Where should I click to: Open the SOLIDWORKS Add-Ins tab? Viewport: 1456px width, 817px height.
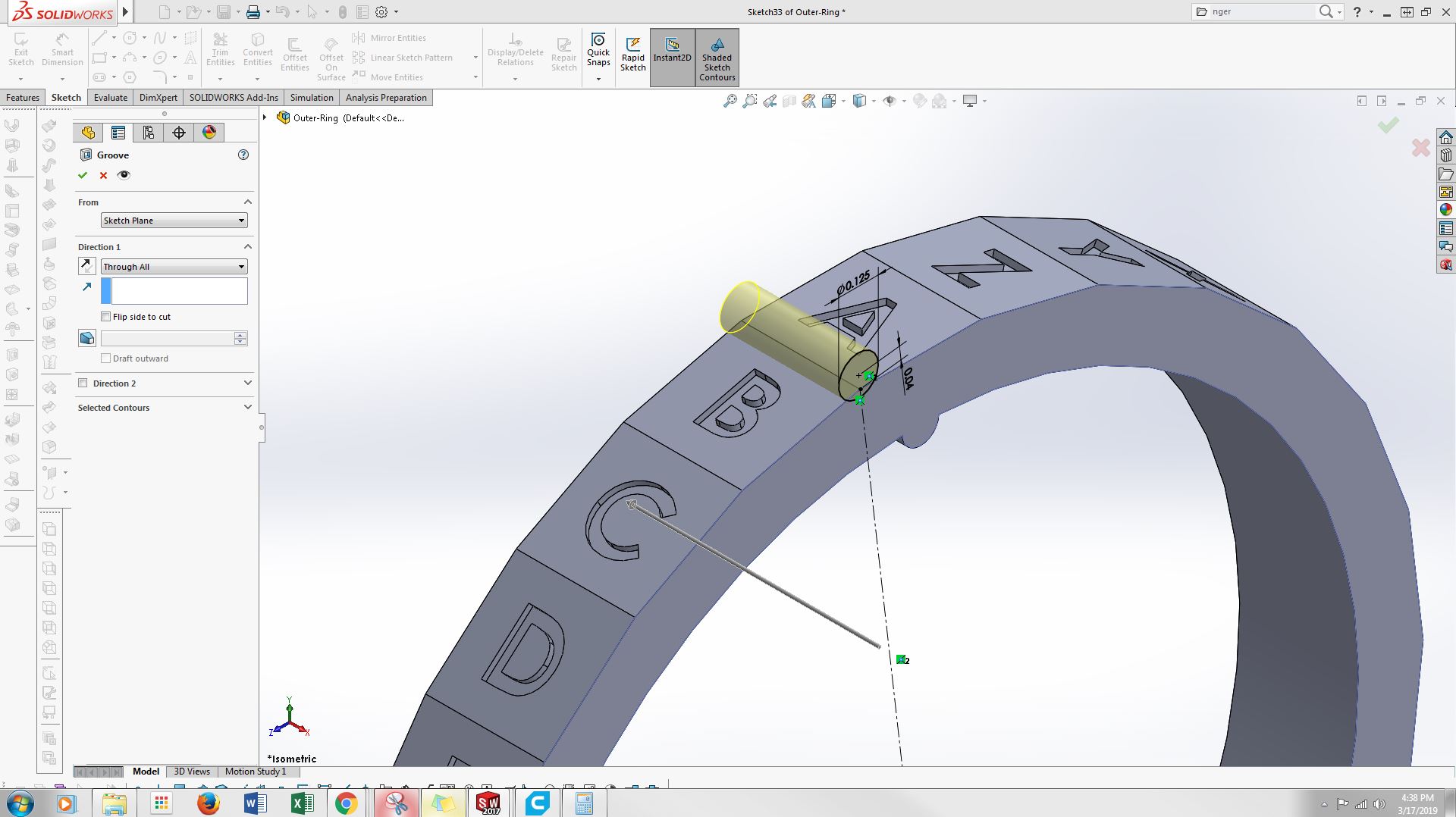234,98
